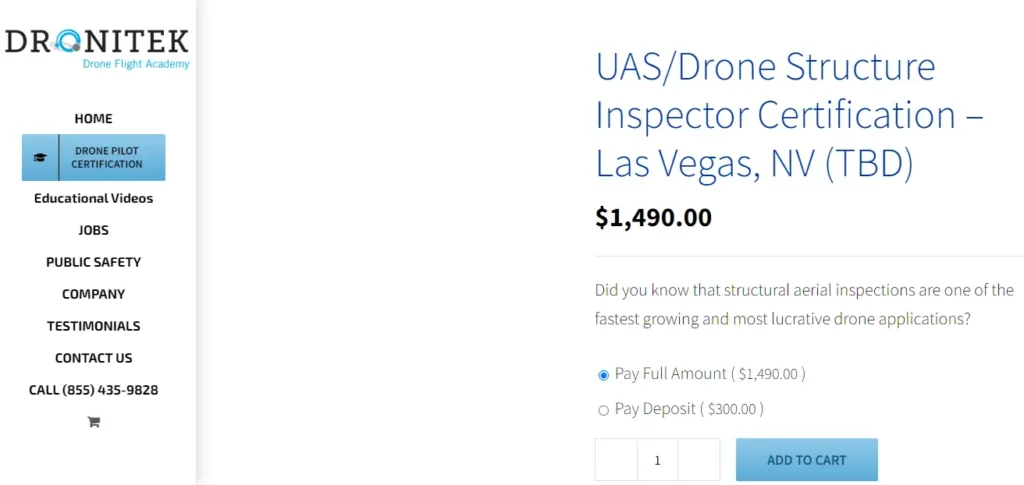1024x485 pixels.
Task: Click the CALL (855) 435-9828 link
Action: click(x=94, y=390)
